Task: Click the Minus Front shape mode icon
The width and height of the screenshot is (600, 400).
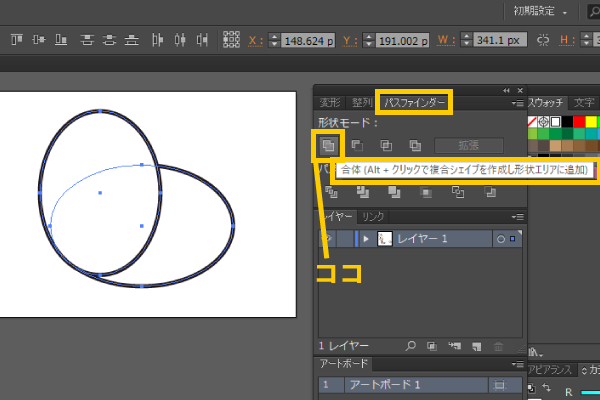Action: point(356,146)
